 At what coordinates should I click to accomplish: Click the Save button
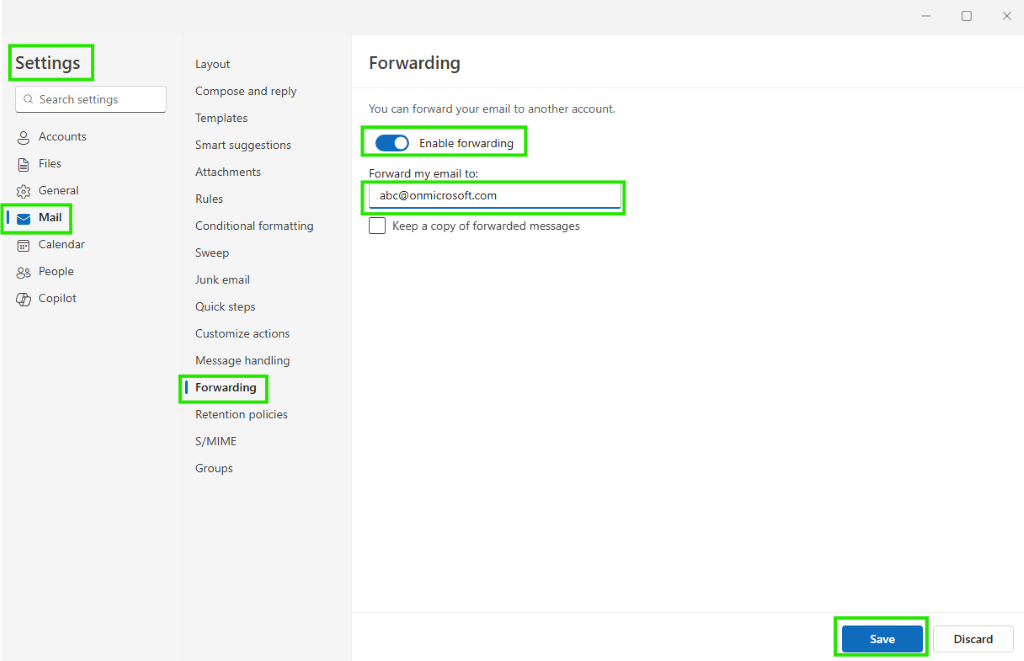[882, 639]
